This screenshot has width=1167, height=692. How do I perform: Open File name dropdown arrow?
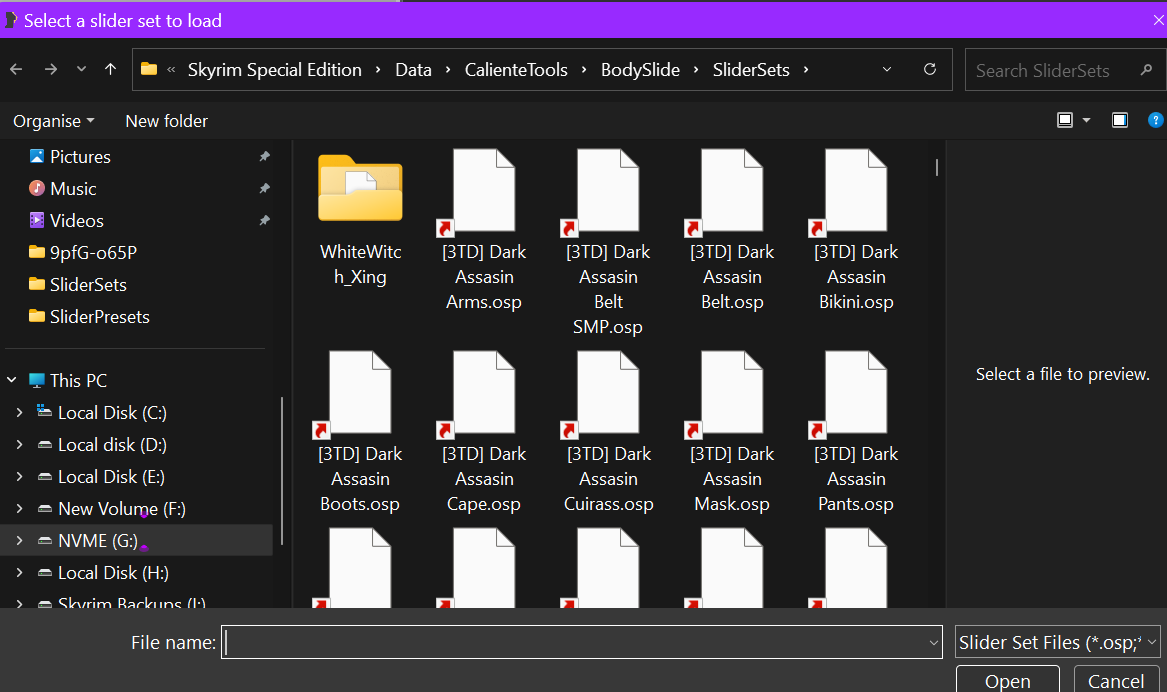[x=933, y=642]
